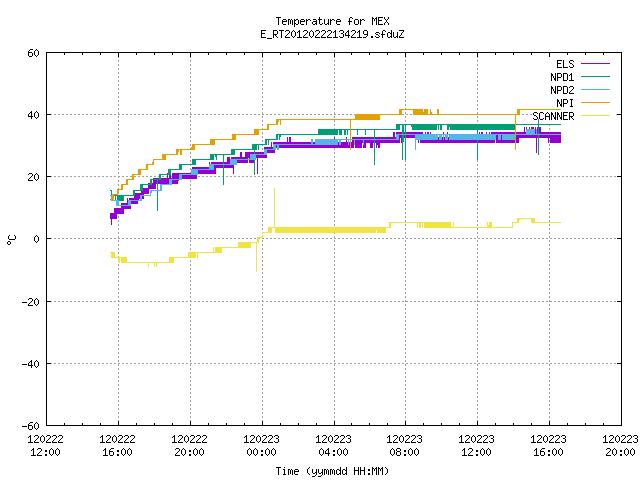Click the y-axis label 40
The image size is (640, 480).
click(33, 115)
